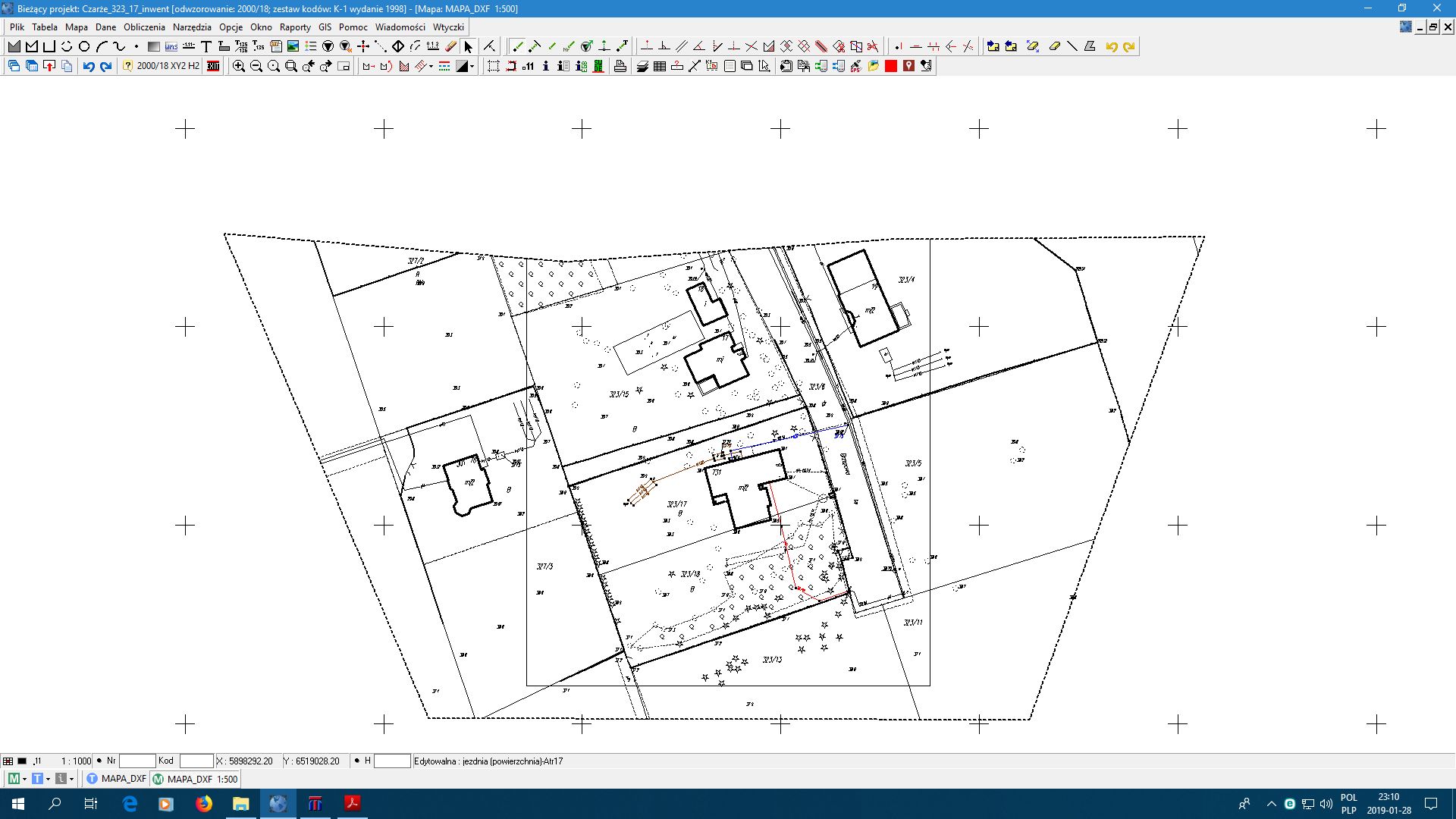Toggle the bullet next to Nr
The height and width of the screenshot is (819, 1456).
99,761
